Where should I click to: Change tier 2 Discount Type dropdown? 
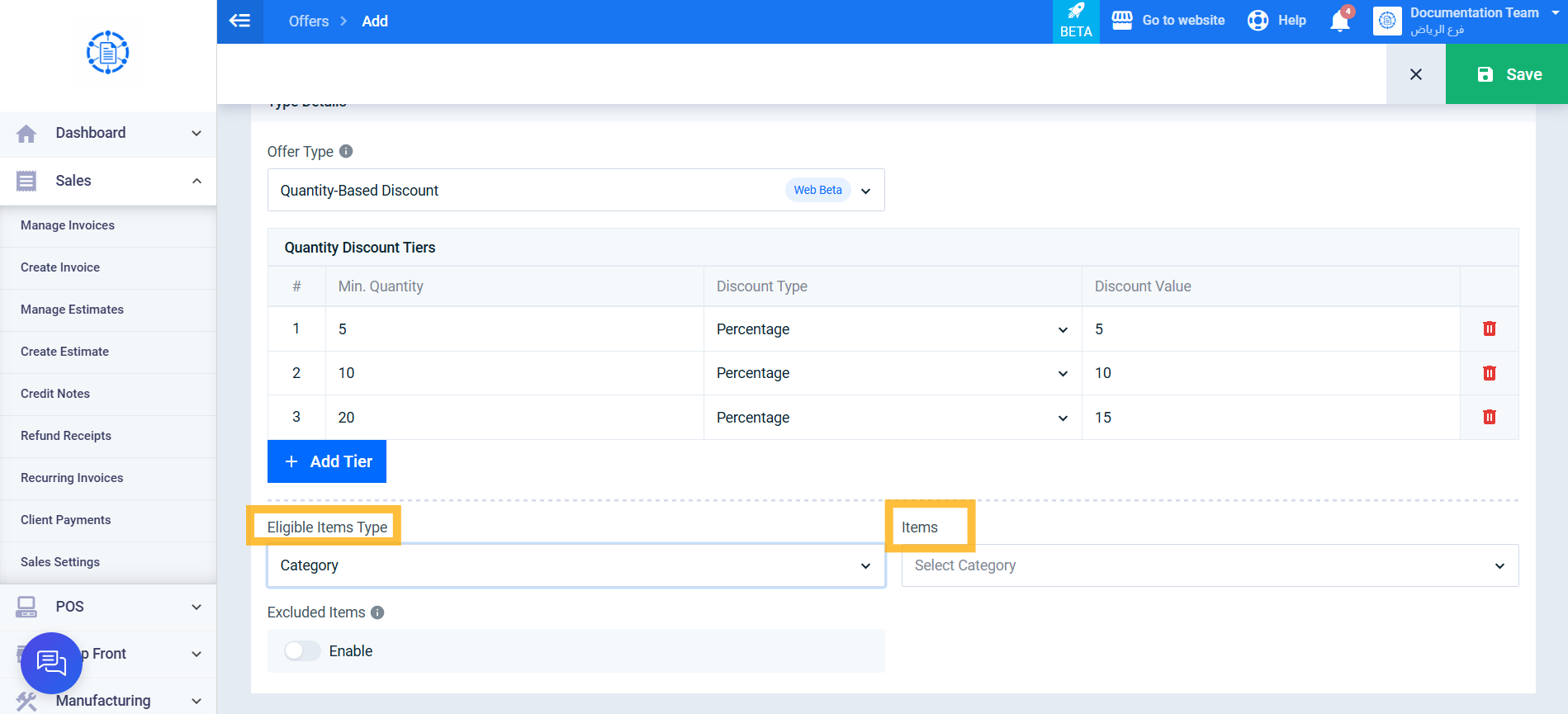(892, 373)
